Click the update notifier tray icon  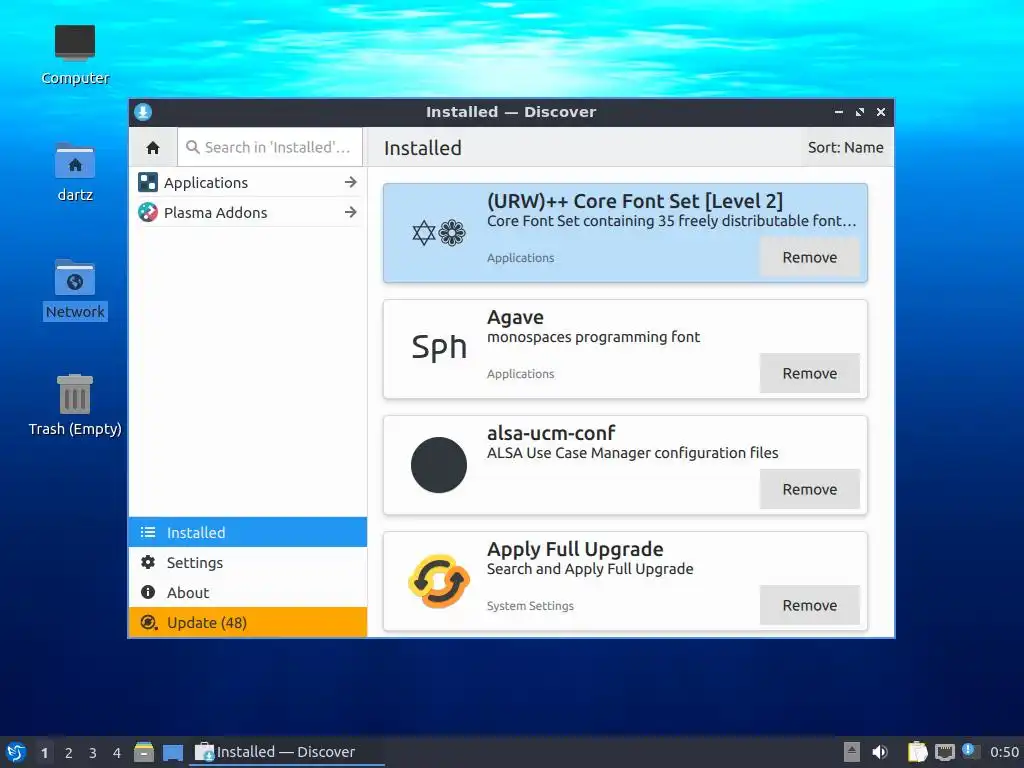970,751
